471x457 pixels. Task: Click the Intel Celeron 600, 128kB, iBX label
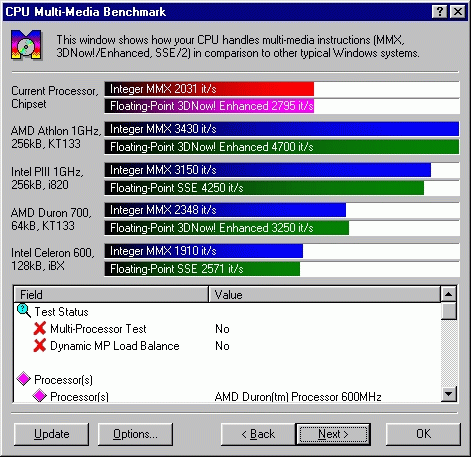(53, 259)
